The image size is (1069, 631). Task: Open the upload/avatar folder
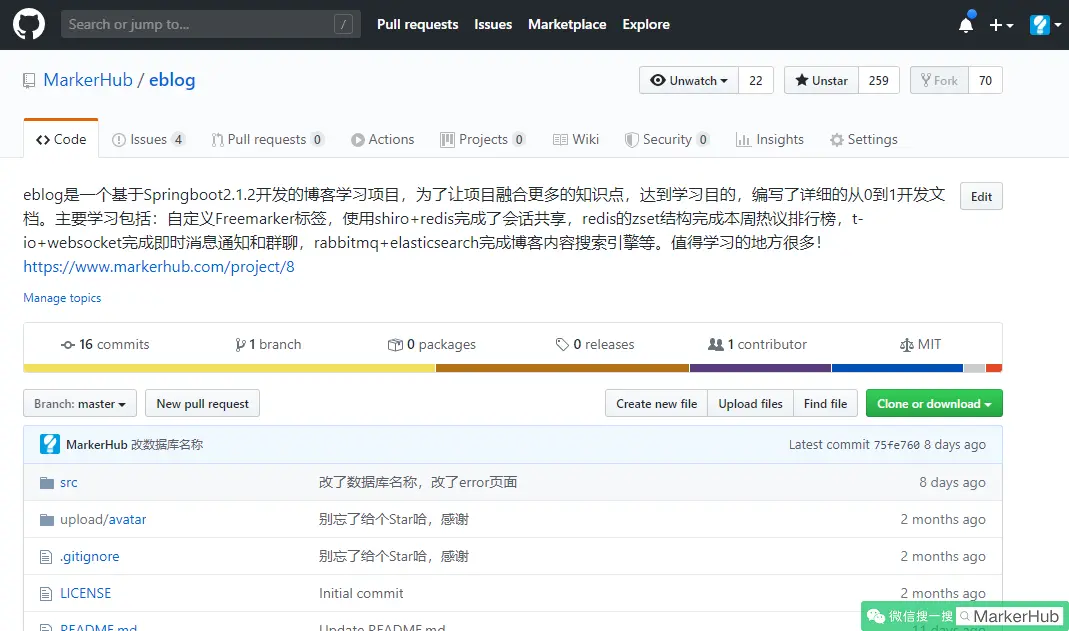[103, 519]
